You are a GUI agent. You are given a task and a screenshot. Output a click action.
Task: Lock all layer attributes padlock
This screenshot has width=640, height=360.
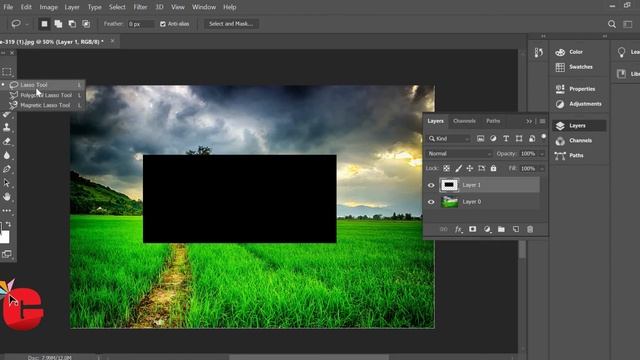[x=493, y=168]
